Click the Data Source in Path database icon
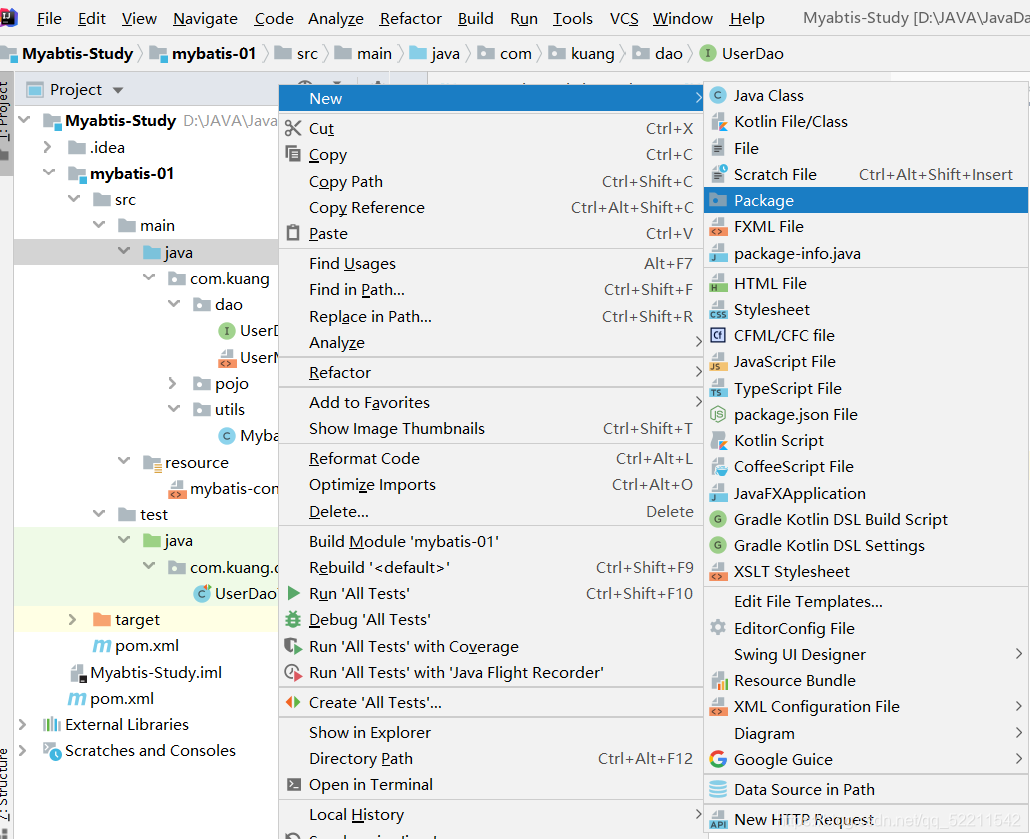 point(718,789)
